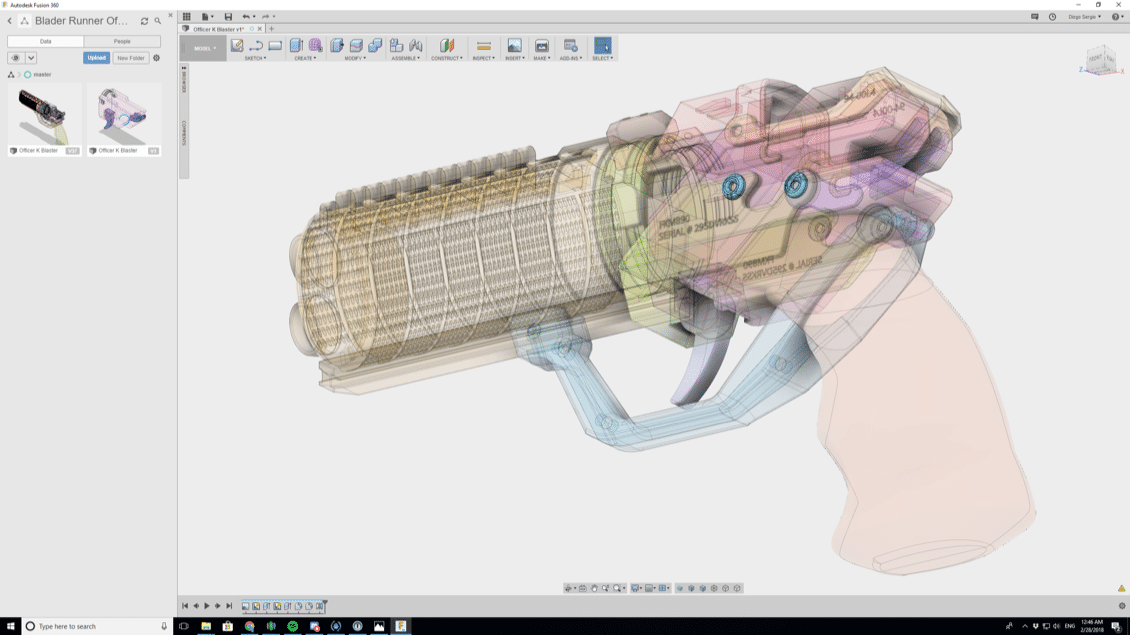Image resolution: width=1130 pixels, height=635 pixels.
Task: Open a new design tab
Action: coord(272,29)
